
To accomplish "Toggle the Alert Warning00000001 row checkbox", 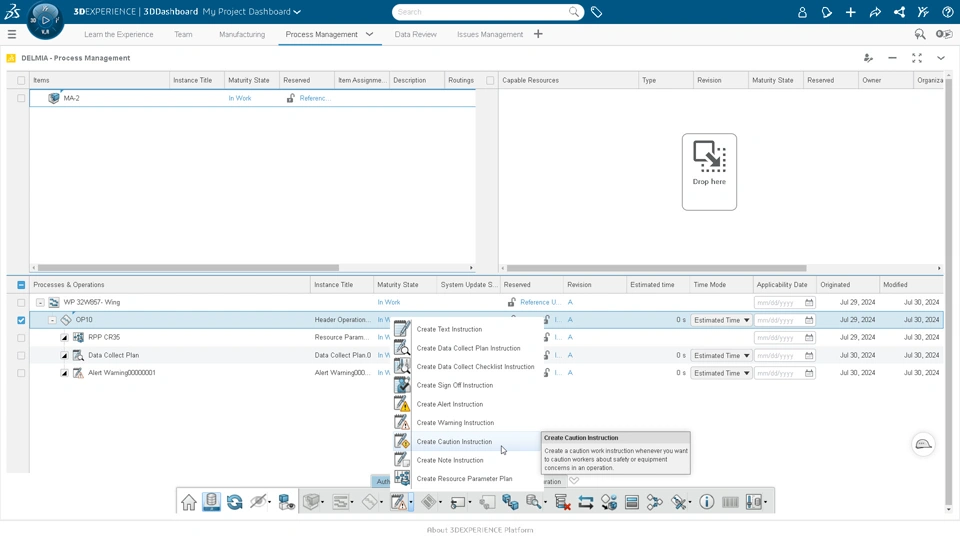I will 21,373.
